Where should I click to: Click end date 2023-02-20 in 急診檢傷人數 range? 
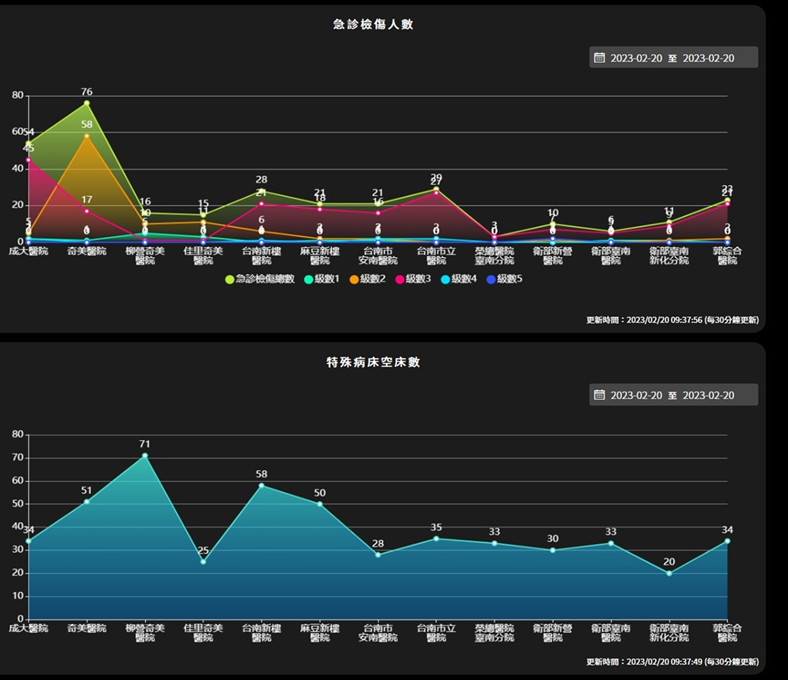pos(708,58)
